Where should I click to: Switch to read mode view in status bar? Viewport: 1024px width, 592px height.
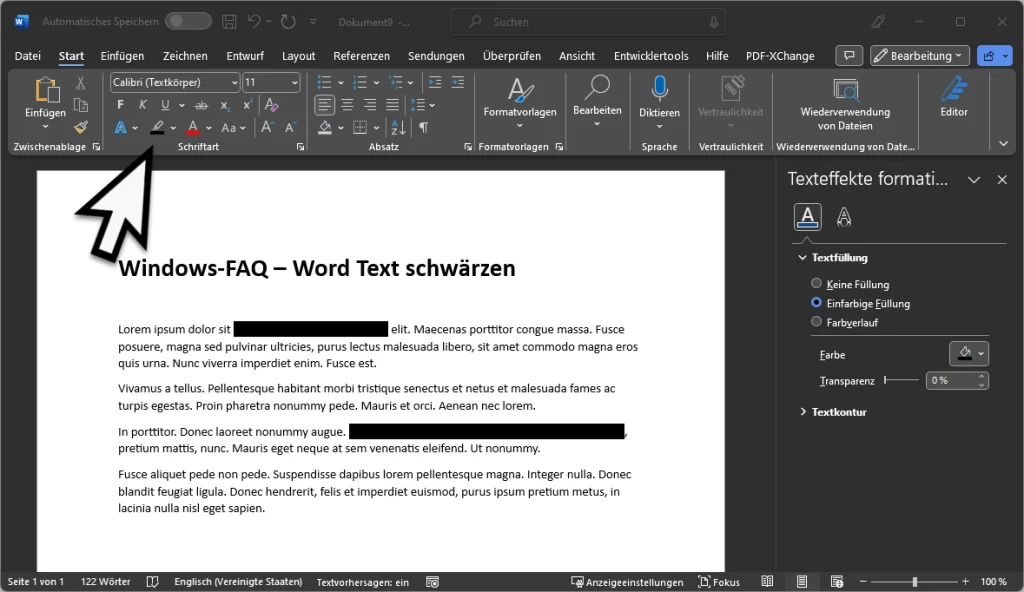tap(767, 582)
